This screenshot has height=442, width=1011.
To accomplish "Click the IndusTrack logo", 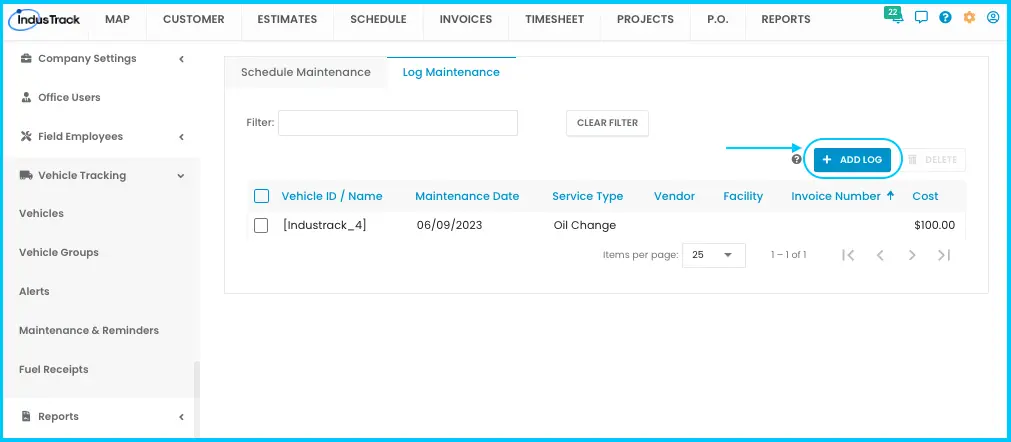I will pos(44,19).
